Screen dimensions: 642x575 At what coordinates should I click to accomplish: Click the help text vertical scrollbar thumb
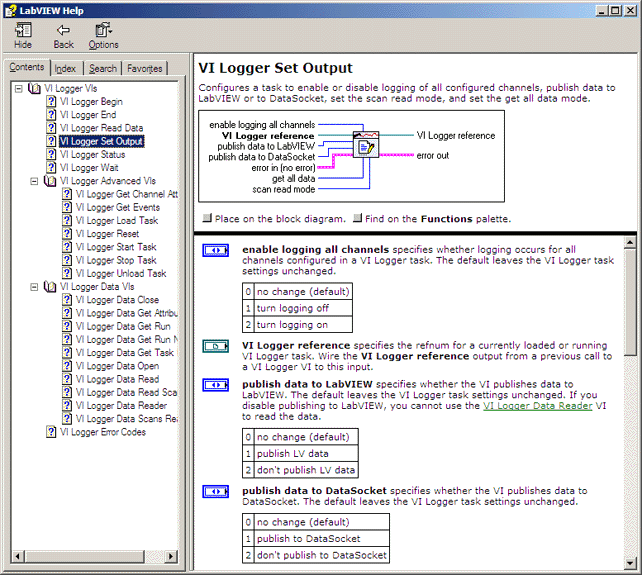click(x=630, y=302)
